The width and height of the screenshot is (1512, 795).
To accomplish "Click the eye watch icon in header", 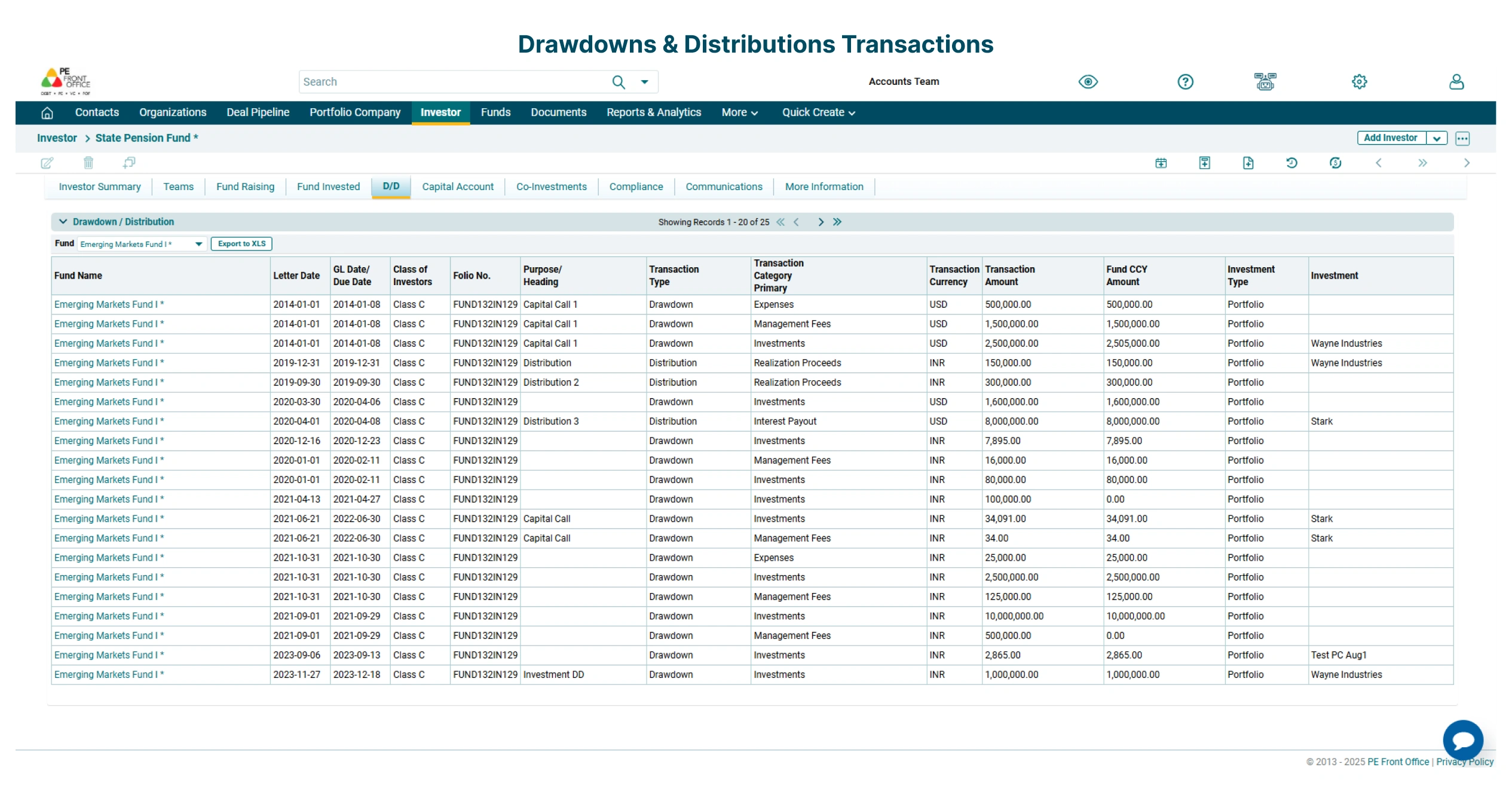I will (x=1088, y=81).
